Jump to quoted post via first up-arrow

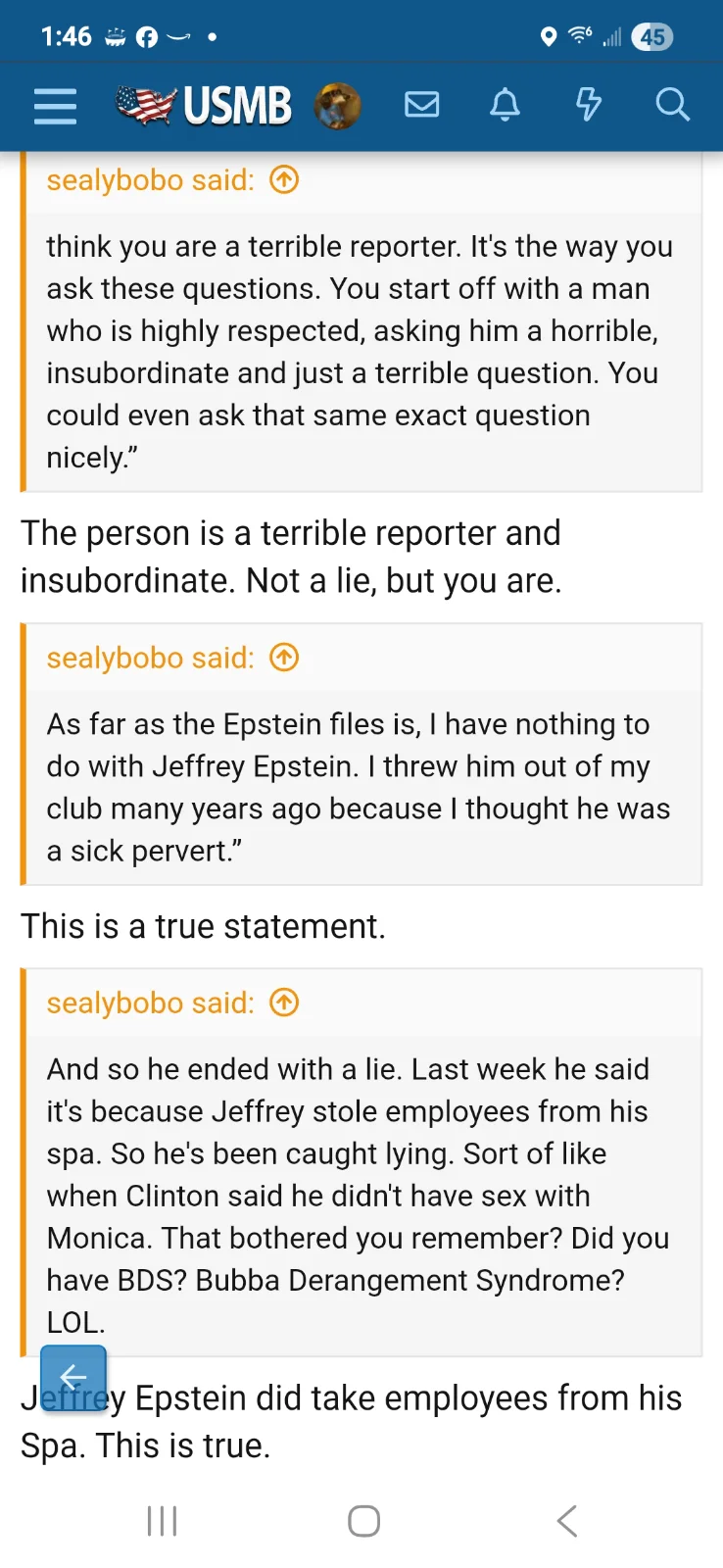(x=283, y=179)
